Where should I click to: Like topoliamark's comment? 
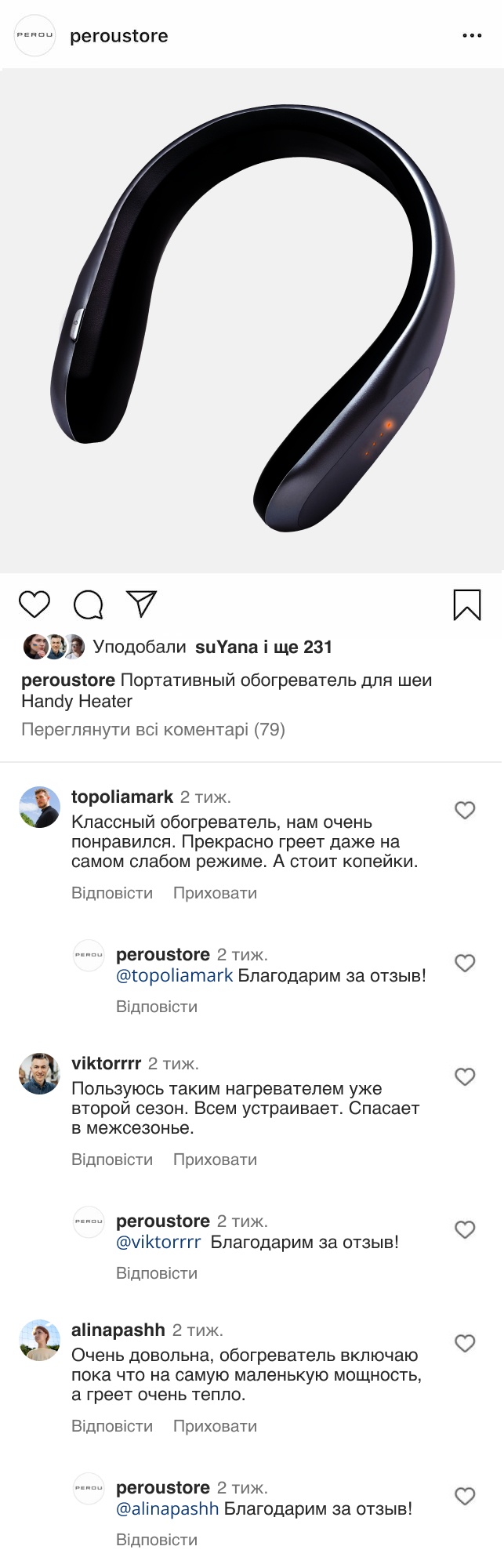pos(465,810)
